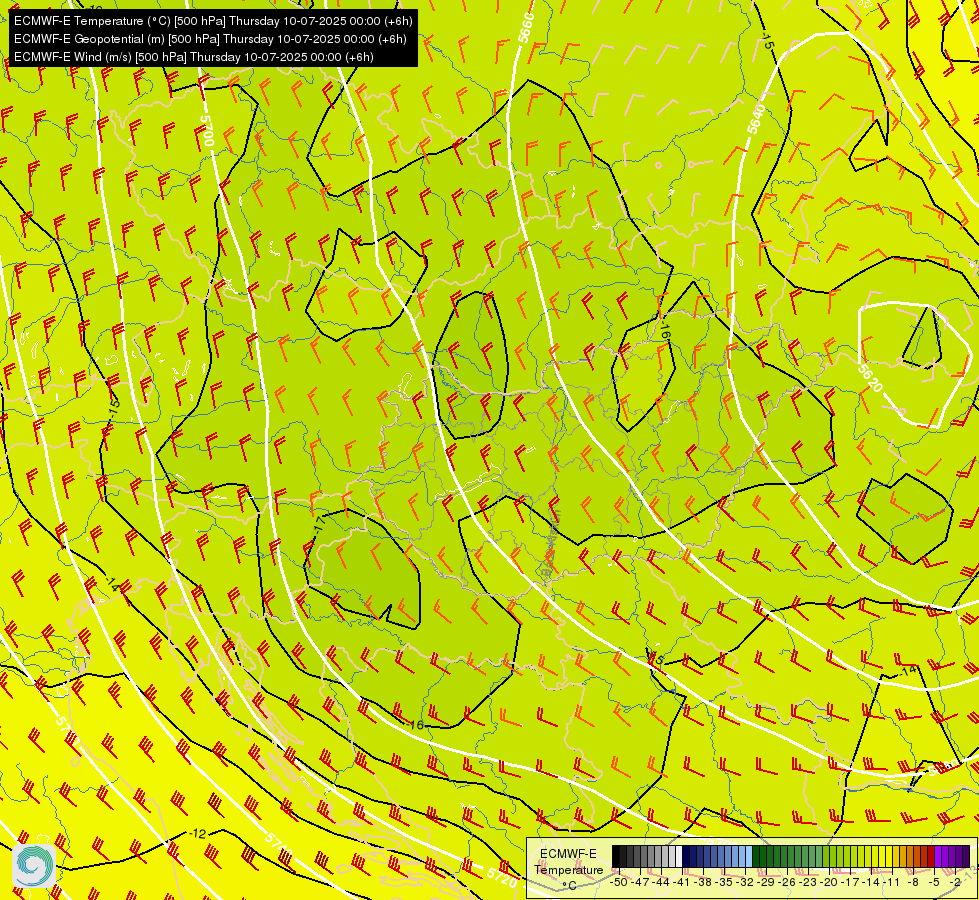
Task: Click the legend title ECMWF-E Temperature °C
Action: (x=569, y=869)
